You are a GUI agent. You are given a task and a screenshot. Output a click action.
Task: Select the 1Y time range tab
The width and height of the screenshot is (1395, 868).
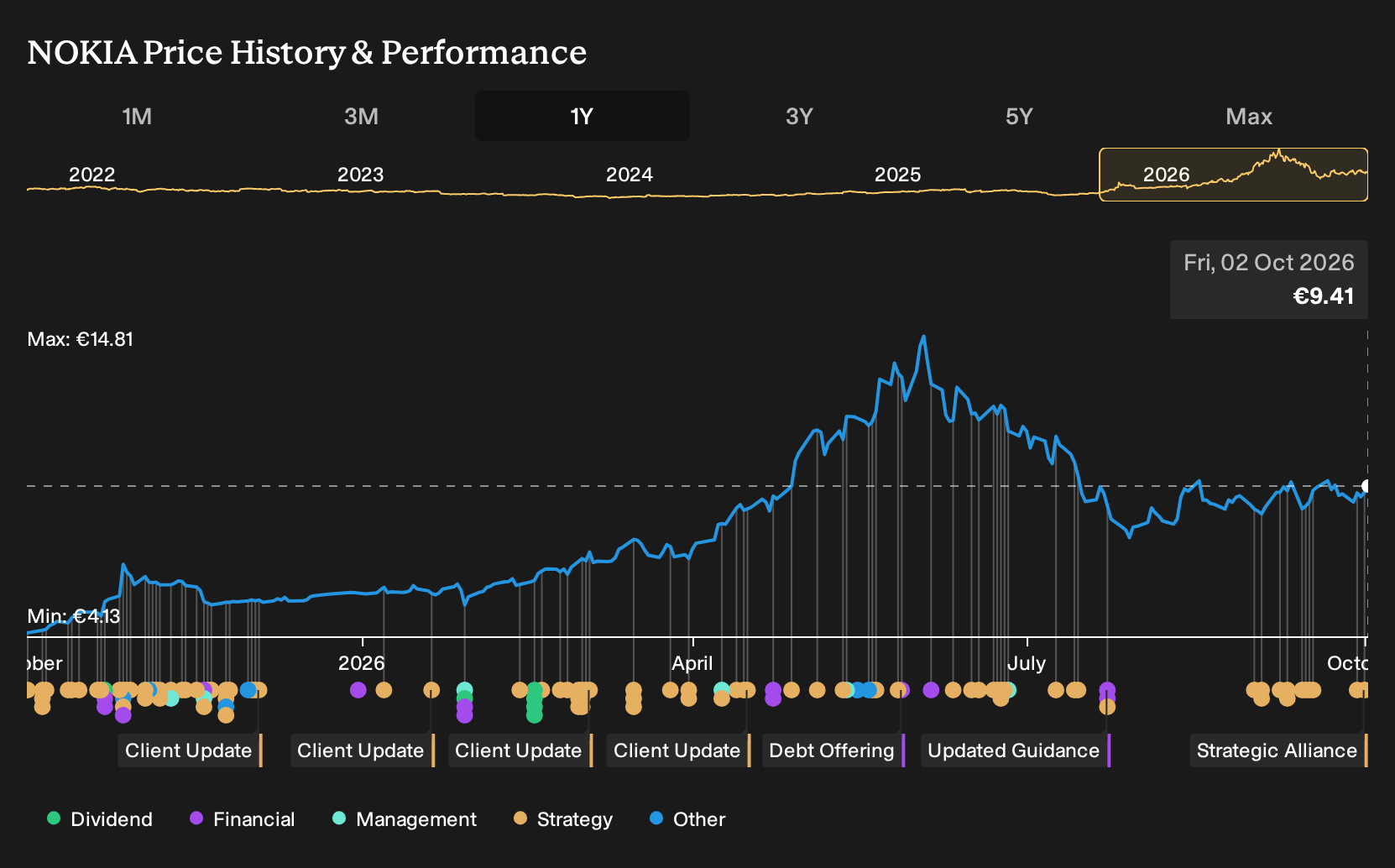pyautogui.click(x=583, y=116)
